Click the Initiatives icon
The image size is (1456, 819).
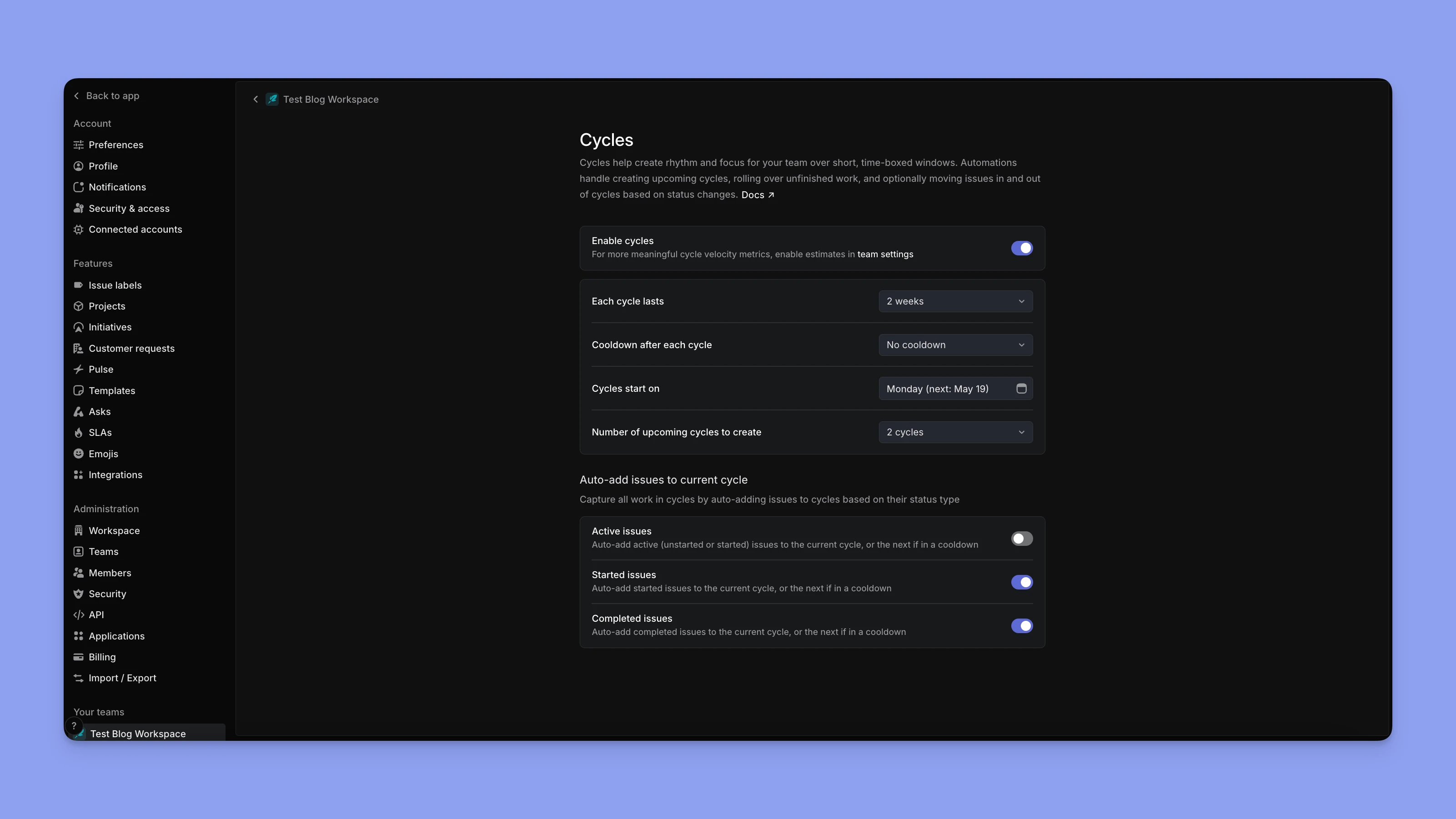click(79, 327)
